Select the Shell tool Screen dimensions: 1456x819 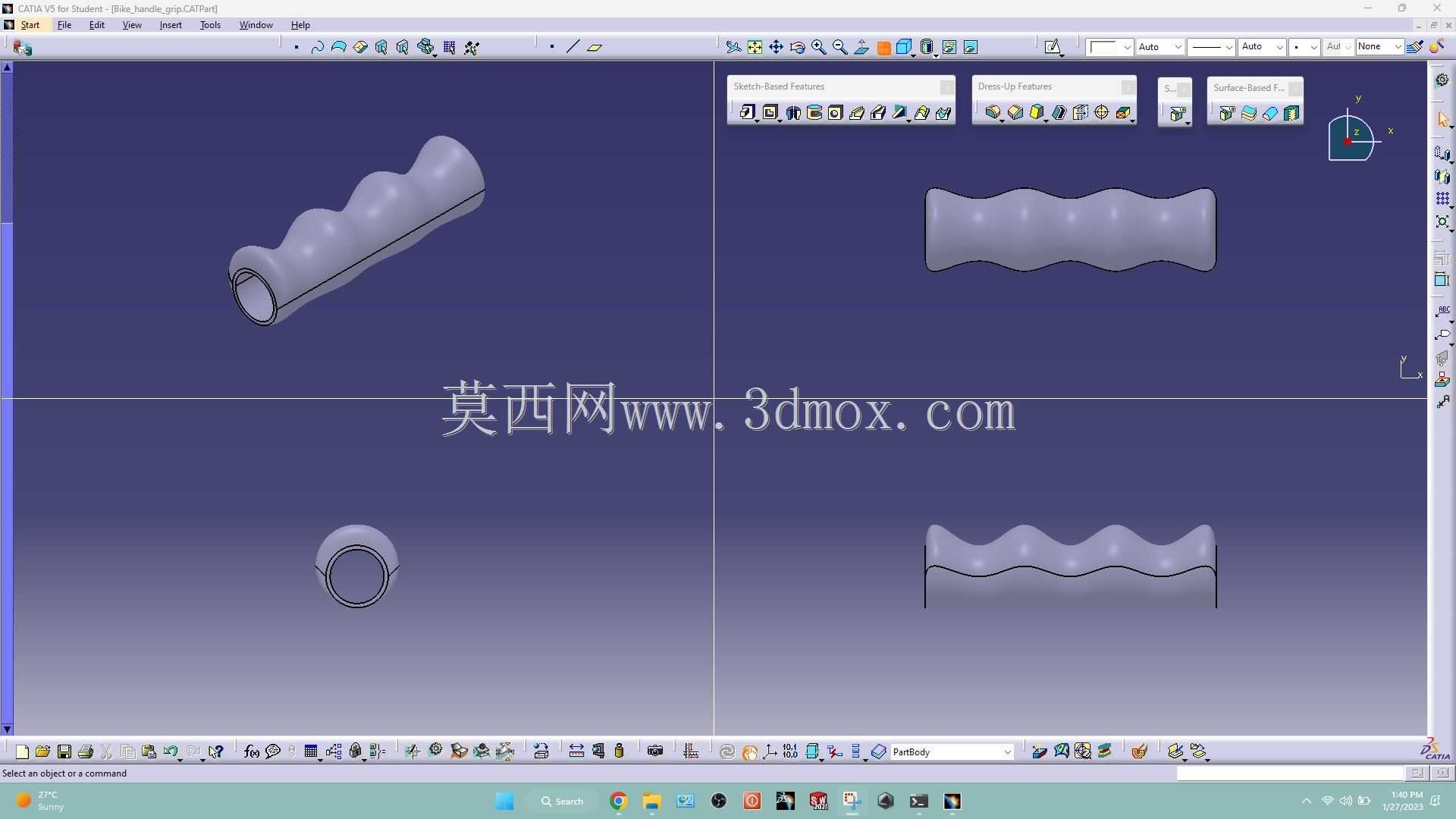1059,113
